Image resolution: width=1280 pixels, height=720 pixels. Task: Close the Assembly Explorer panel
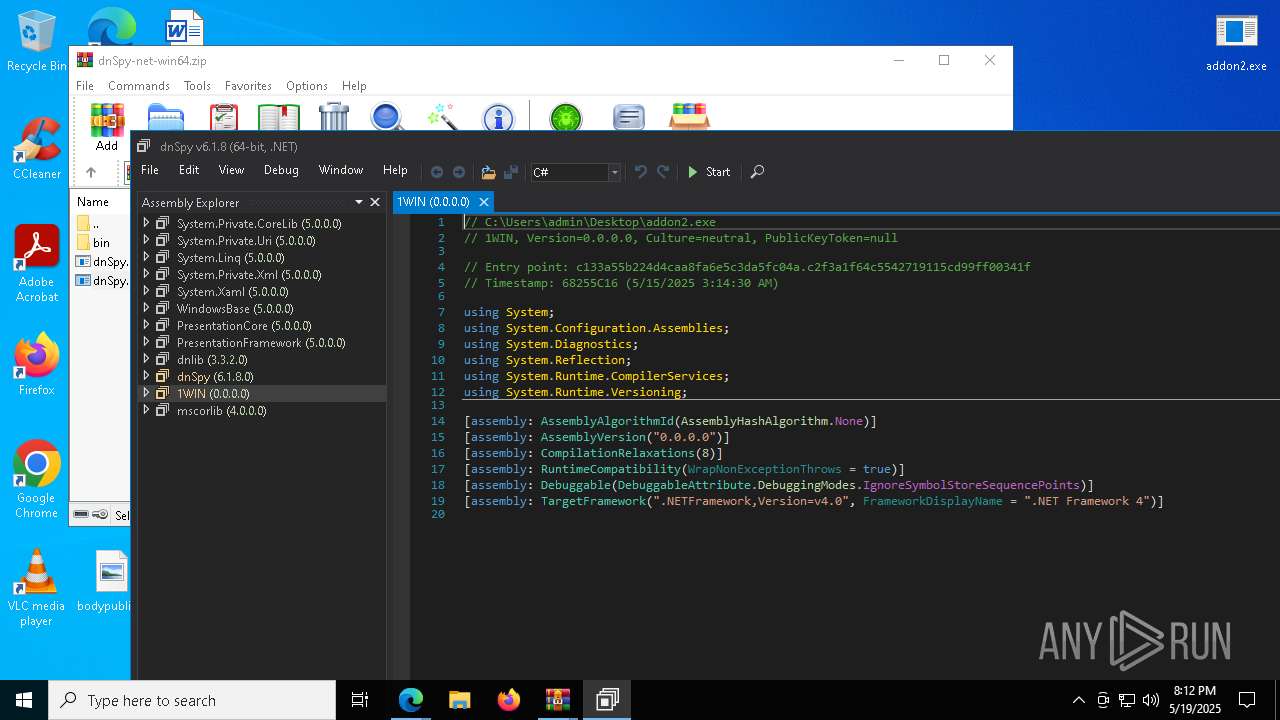click(x=375, y=202)
